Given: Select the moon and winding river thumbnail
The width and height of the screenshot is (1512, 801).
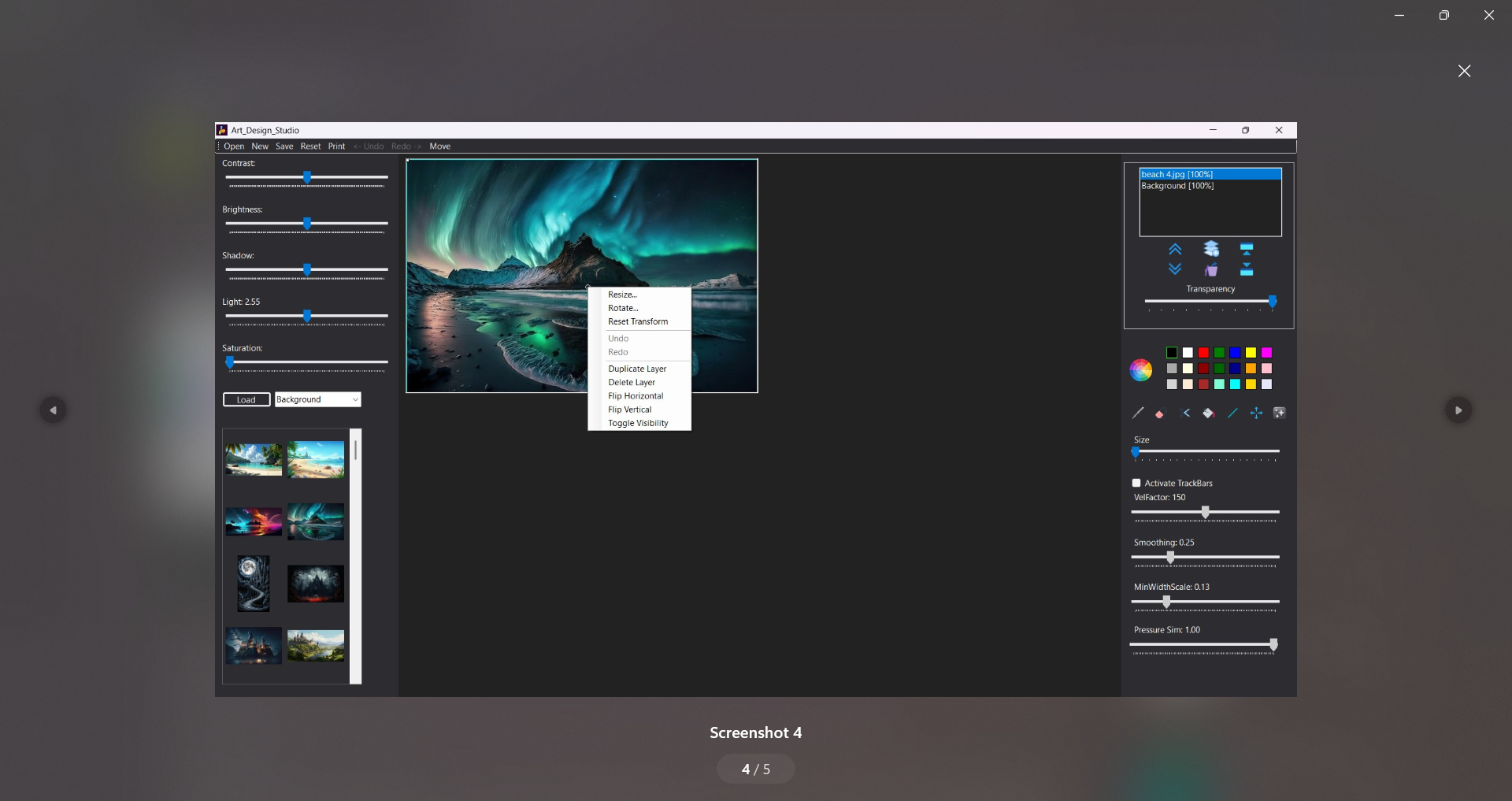Looking at the screenshot, I should tap(254, 584).
